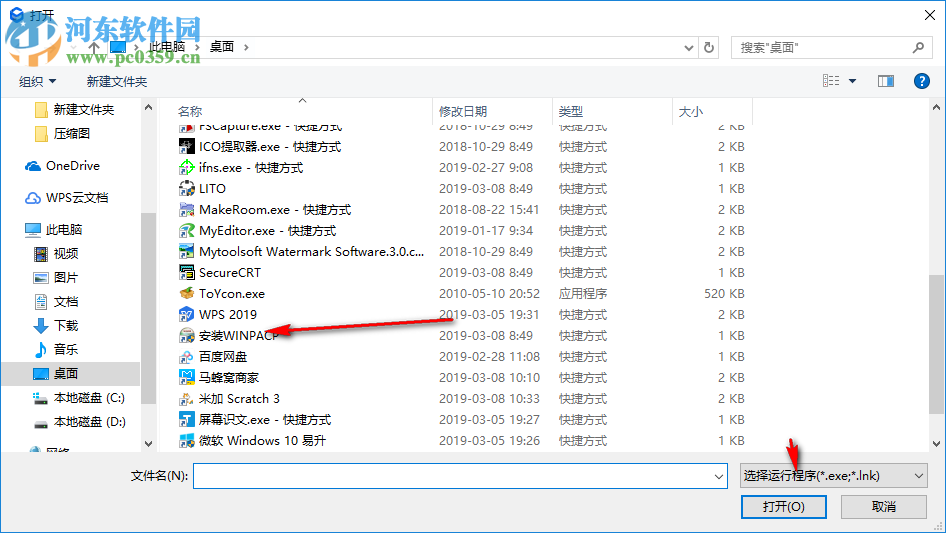Expand the address bar history dropdown
946x533 pixels.
click(x=688, y=47)
